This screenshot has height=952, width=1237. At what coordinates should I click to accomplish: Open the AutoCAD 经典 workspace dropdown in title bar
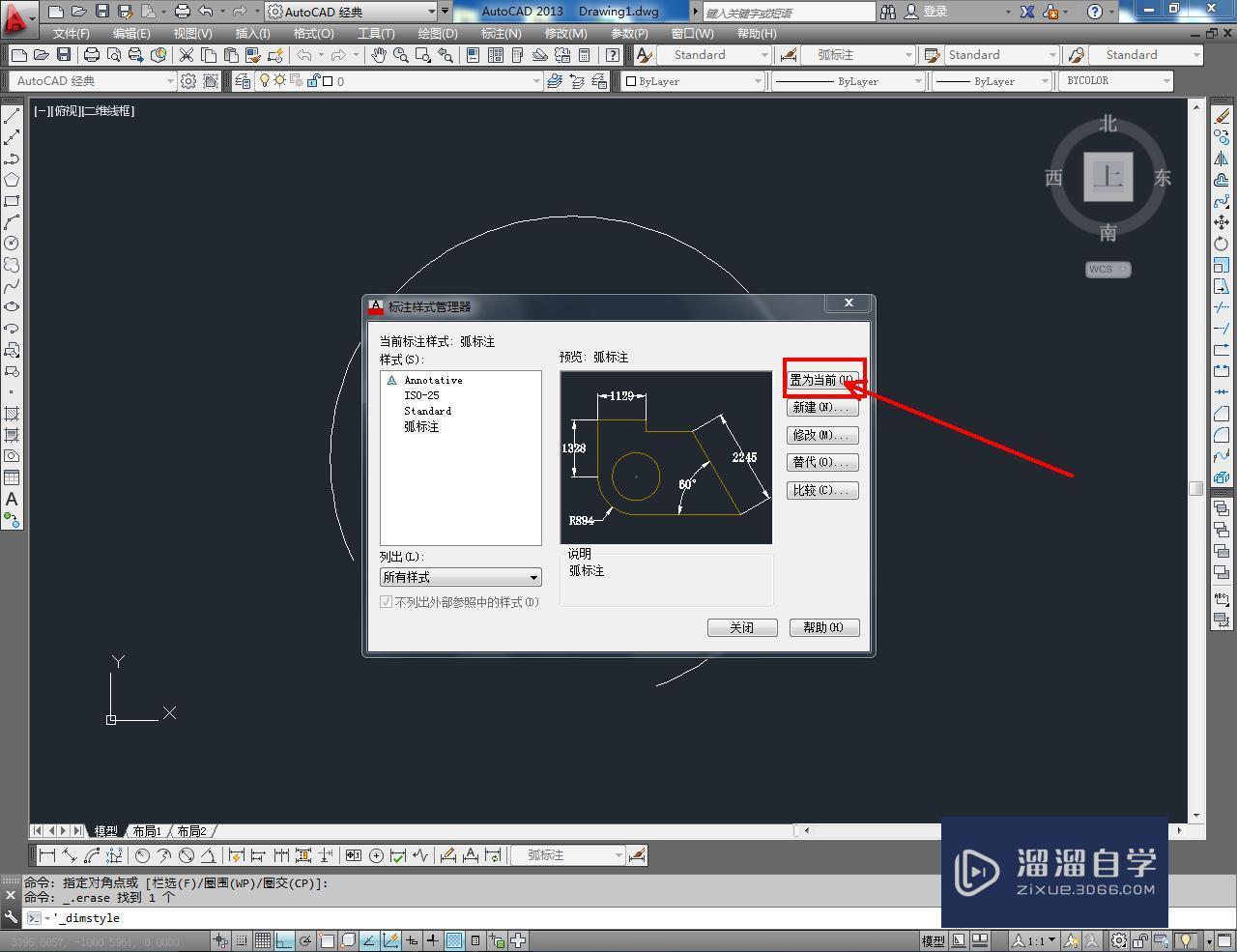pos(349,12)
